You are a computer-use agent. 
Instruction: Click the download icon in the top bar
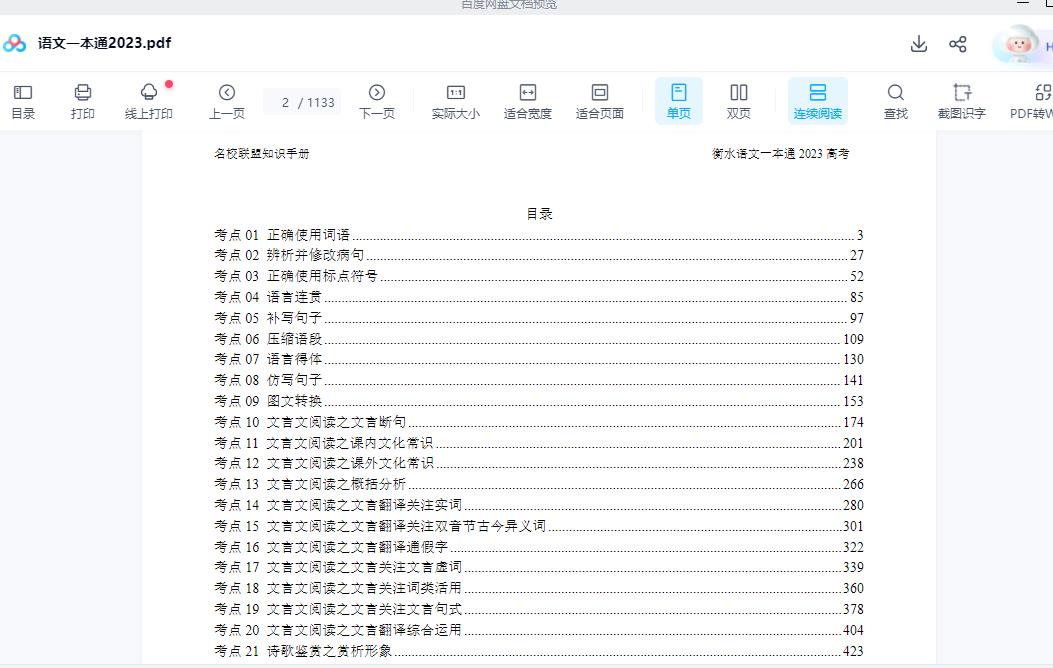pyautogui.click(x=918, y=44)
